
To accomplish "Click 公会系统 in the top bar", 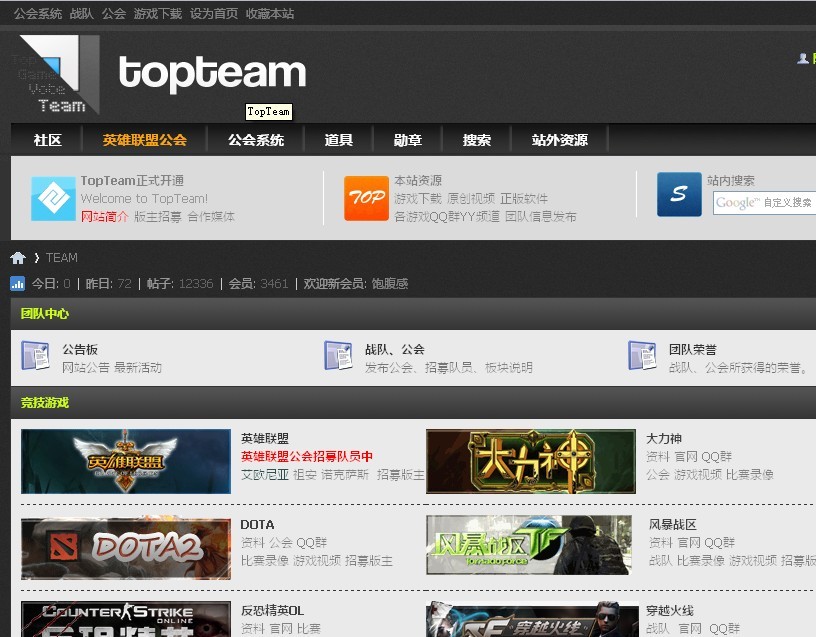I will click(x=38, y=14).
